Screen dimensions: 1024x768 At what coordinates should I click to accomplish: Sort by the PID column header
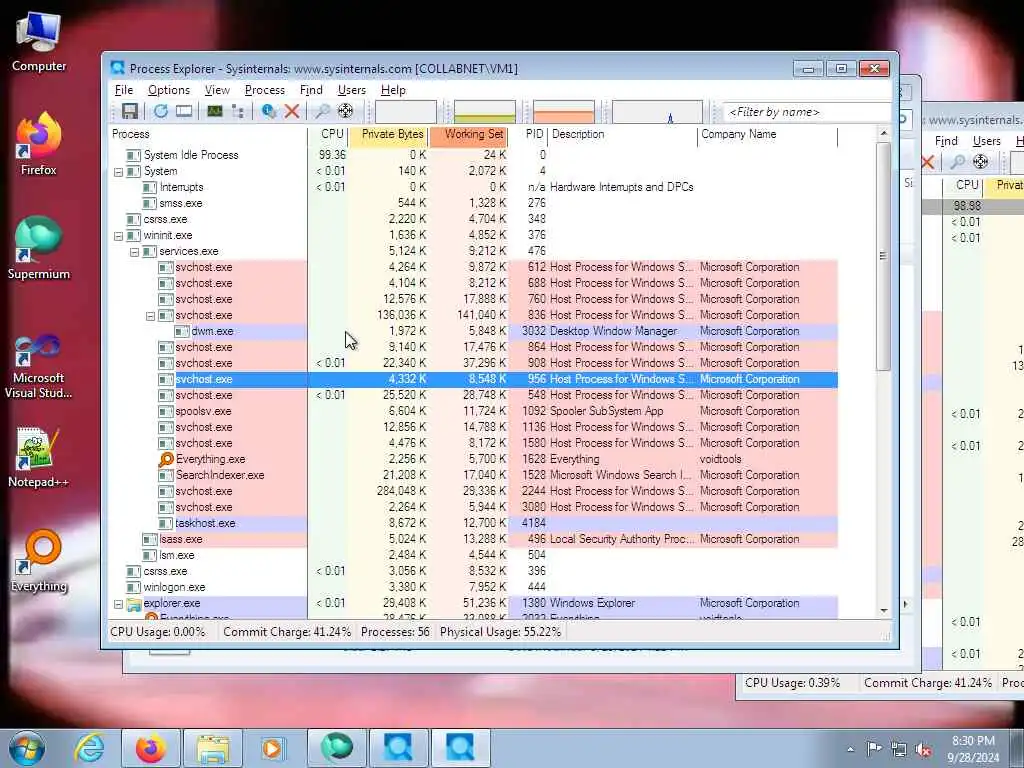point(529,135)
